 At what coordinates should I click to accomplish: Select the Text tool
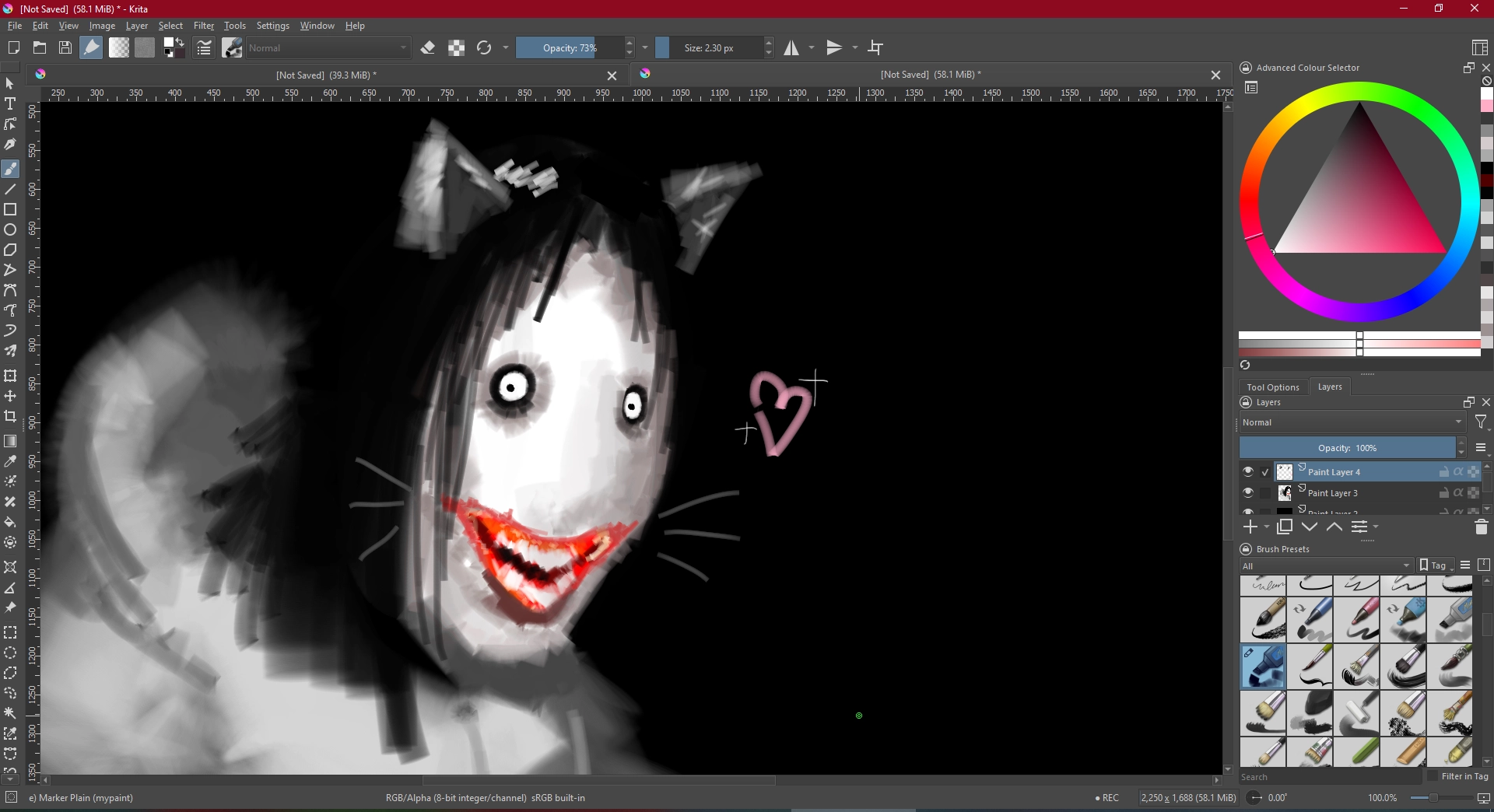pos(10,104)
